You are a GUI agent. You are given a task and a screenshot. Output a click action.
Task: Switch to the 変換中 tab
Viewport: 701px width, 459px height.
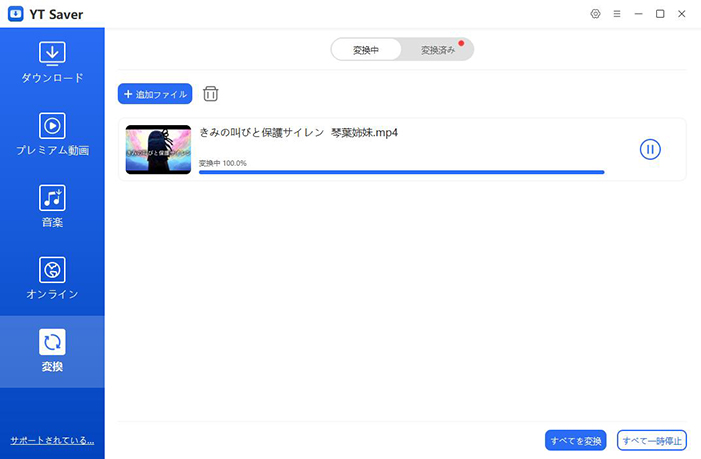[x=366, y=50]
